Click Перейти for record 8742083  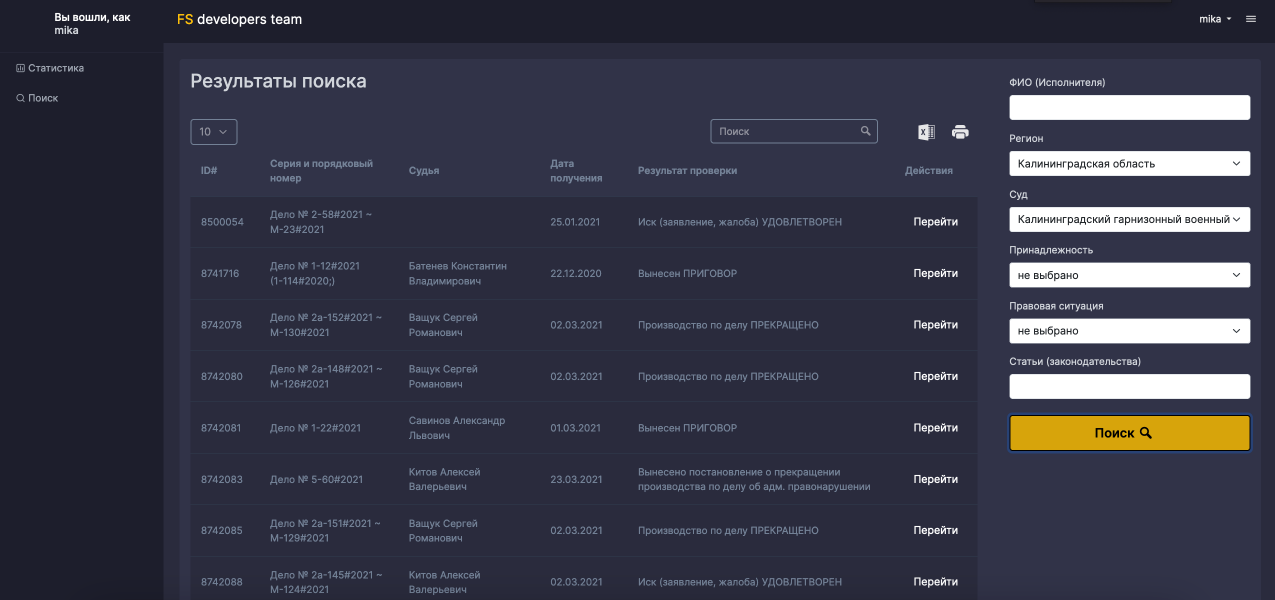935,479
